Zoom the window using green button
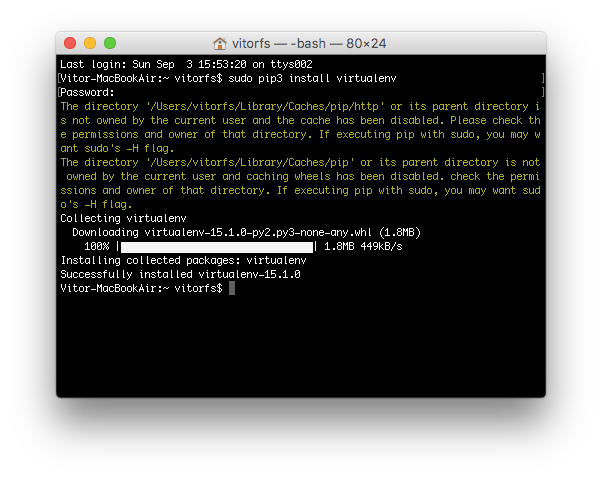This screenshot has height=478, width=602. (x=110, y=43)
